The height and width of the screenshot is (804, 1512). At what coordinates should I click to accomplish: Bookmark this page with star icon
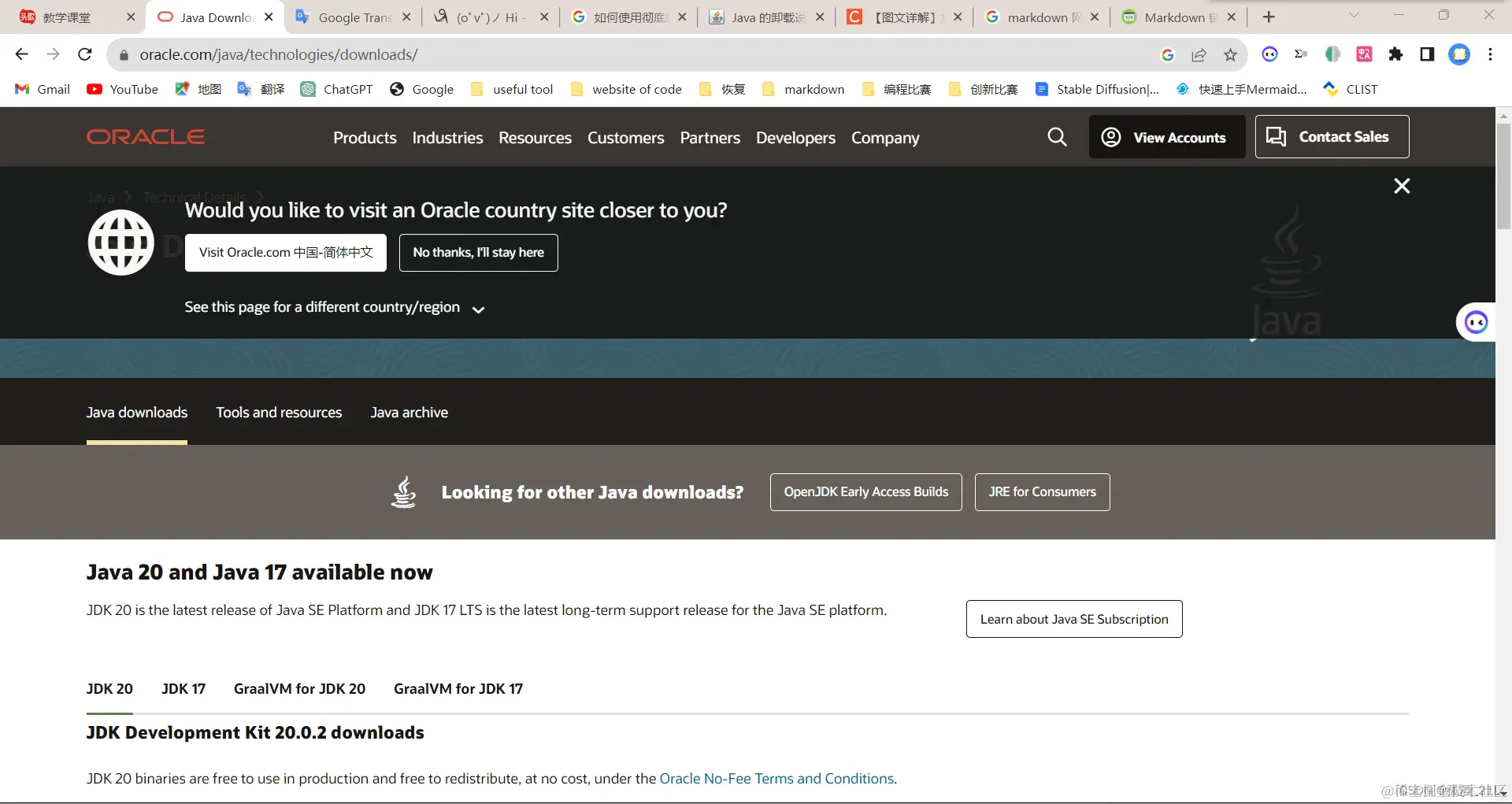pos(1230,54)
